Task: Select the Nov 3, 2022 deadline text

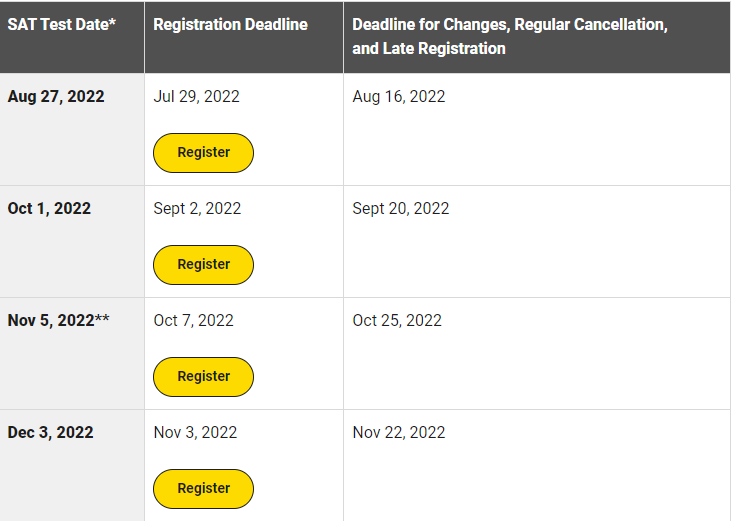Action: (195, 433)
